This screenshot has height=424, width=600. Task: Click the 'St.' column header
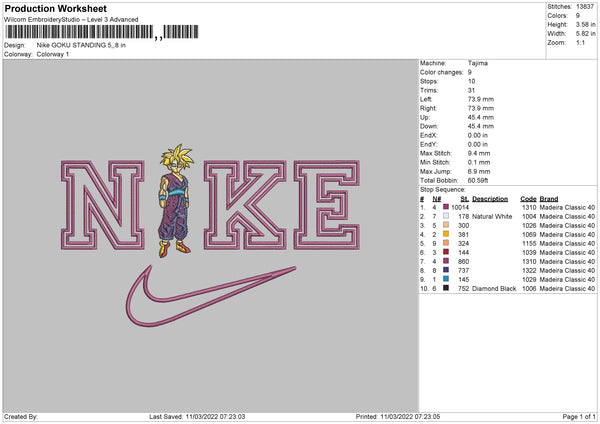point(465,199)
